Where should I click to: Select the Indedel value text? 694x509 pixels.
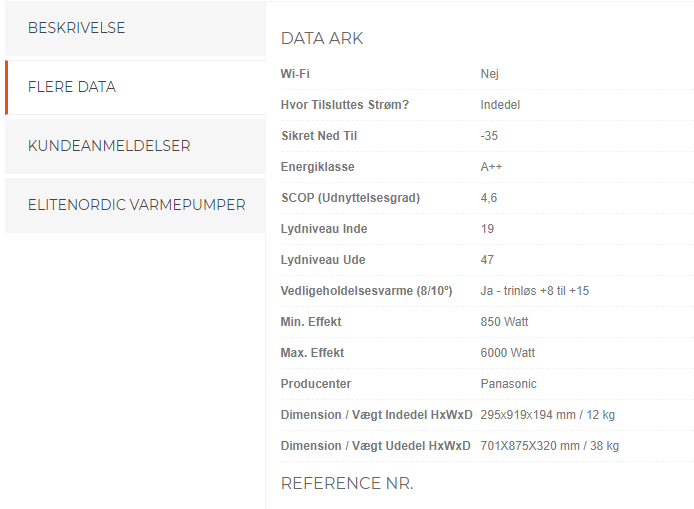pyautogui.click(x=500, y=105)
